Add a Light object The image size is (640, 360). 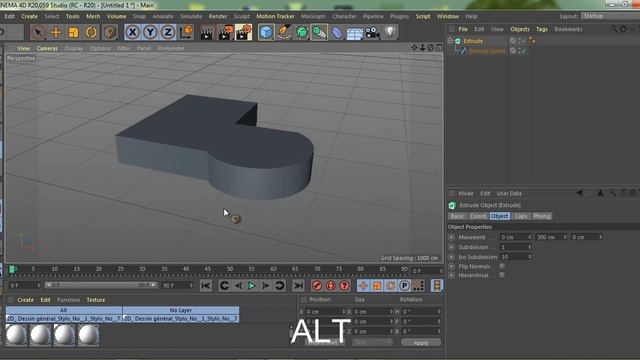pyautogui.click(x=390, y=32)
